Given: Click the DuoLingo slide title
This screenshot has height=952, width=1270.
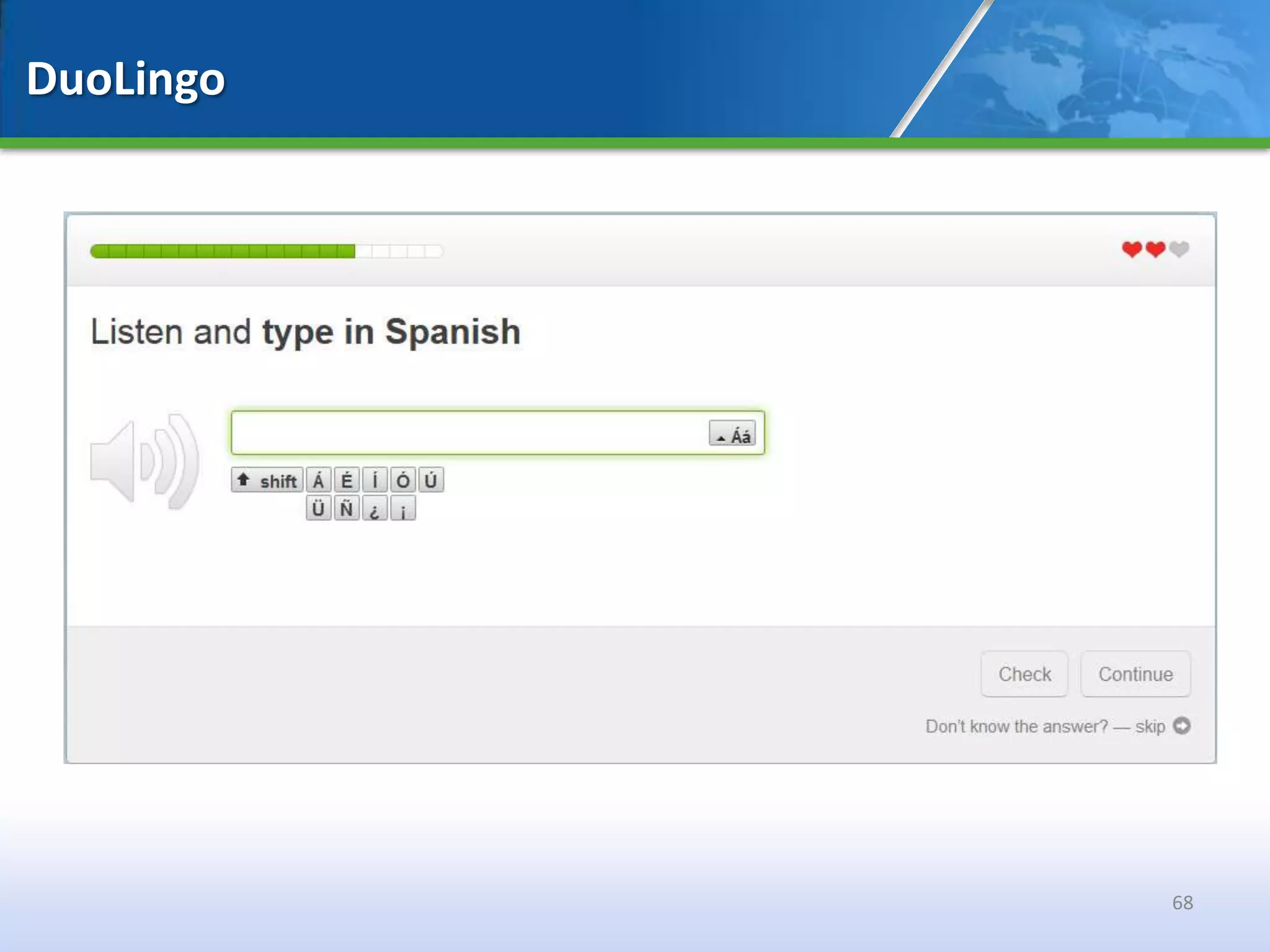Looking at the screenshot, I should point(125,79).
